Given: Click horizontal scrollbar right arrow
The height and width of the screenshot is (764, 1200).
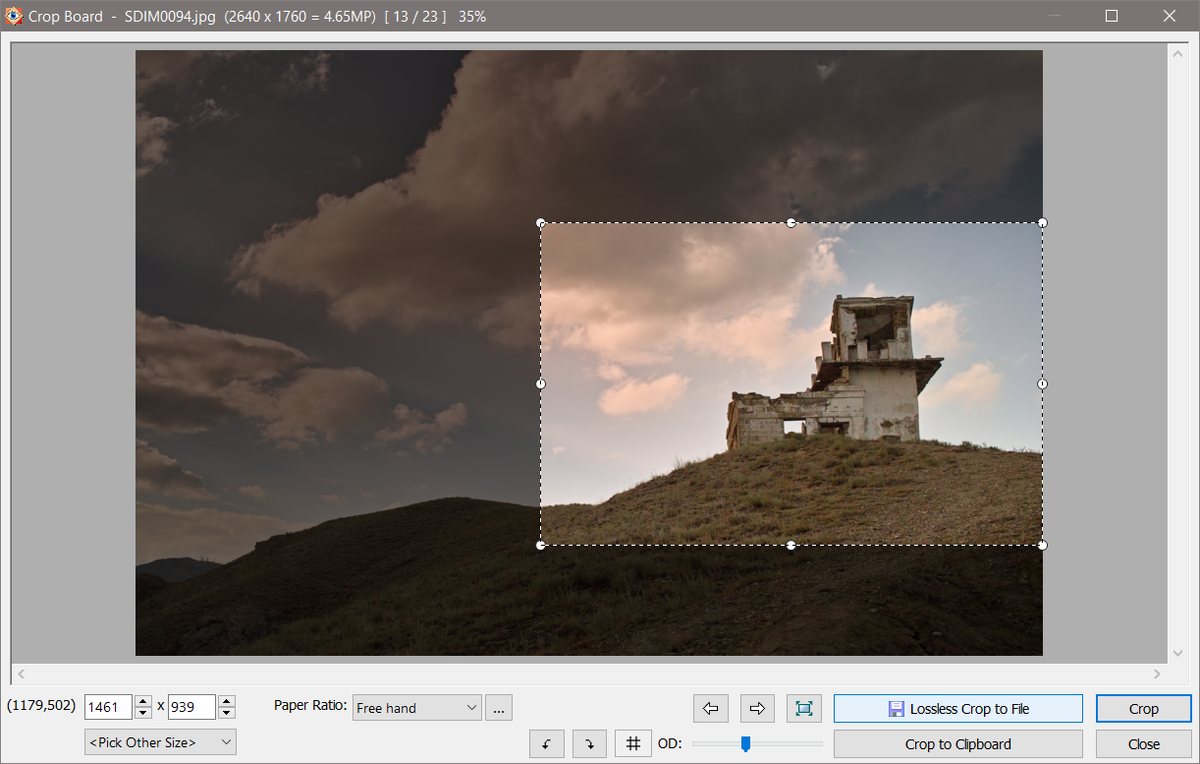Looking at the screenshot, I should [x=1158, y=674].
